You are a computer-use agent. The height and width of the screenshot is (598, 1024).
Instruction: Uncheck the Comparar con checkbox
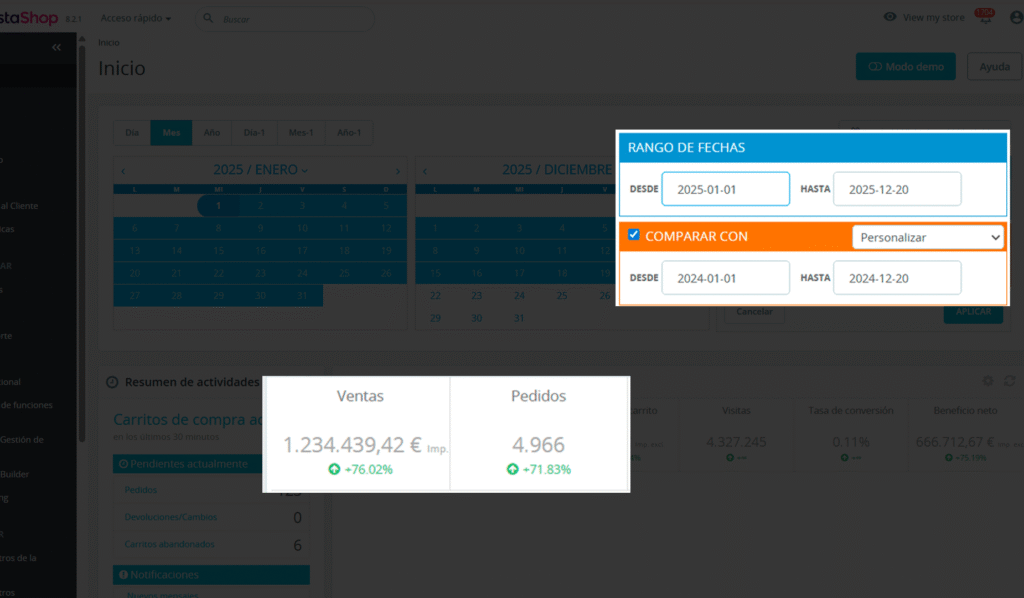[x=634, y=236]
